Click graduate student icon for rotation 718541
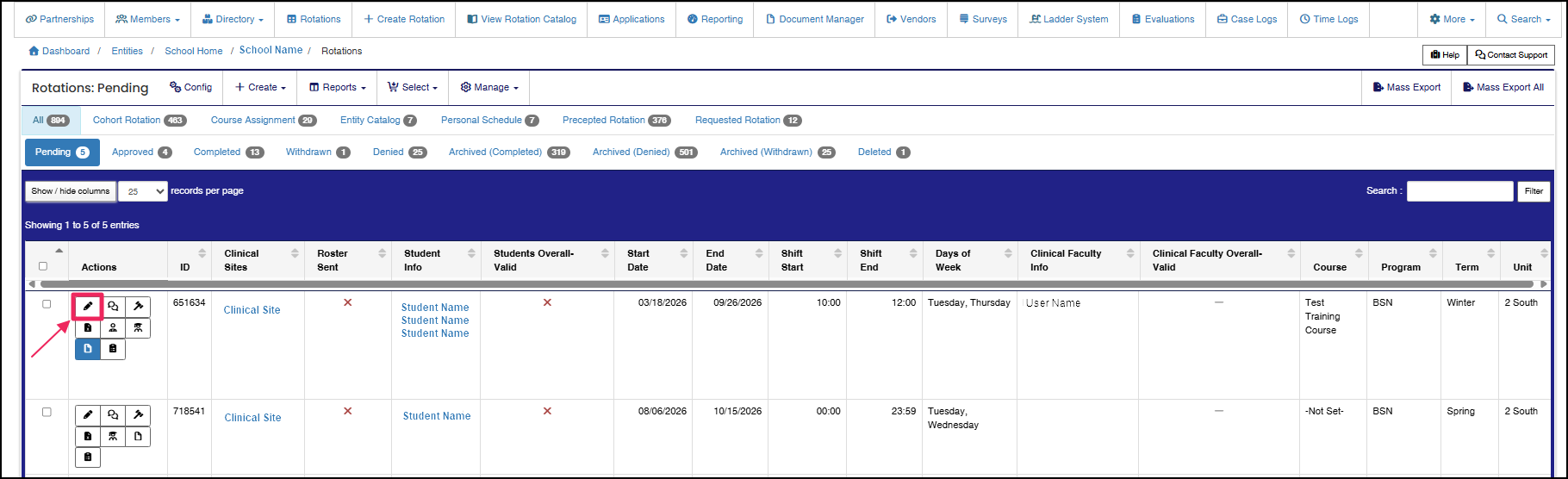Screen dimensions: 1568x479 tap(113, 437)
